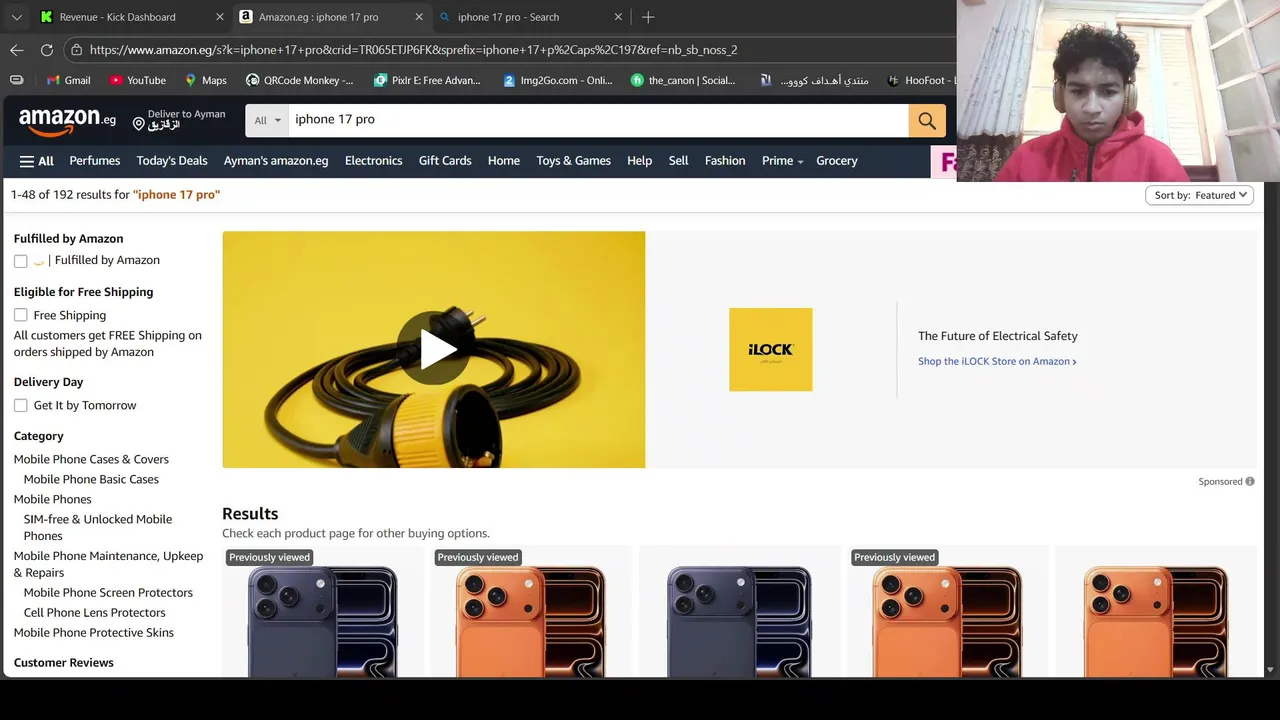Close the Amazon.eg iphone 17 pro tab
The width and height of the screenshot is (1280, 720).
[419, 17]
